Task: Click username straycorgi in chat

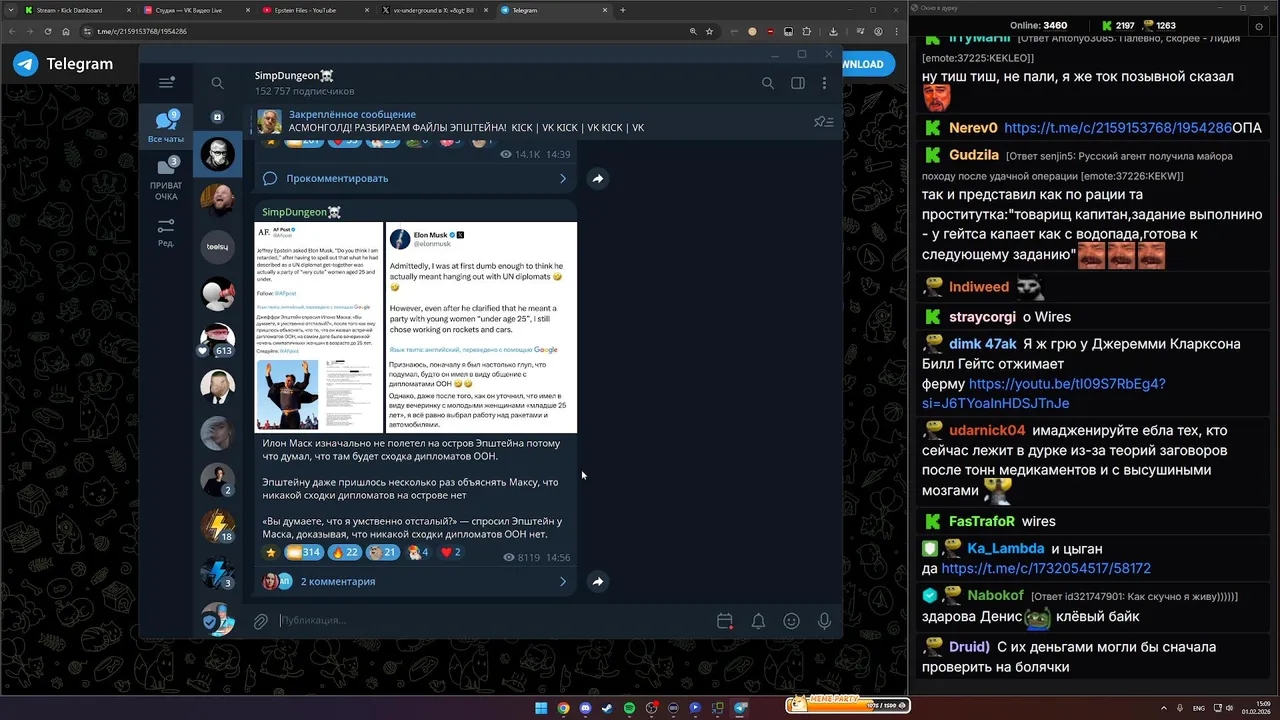Action: point(982,317)
